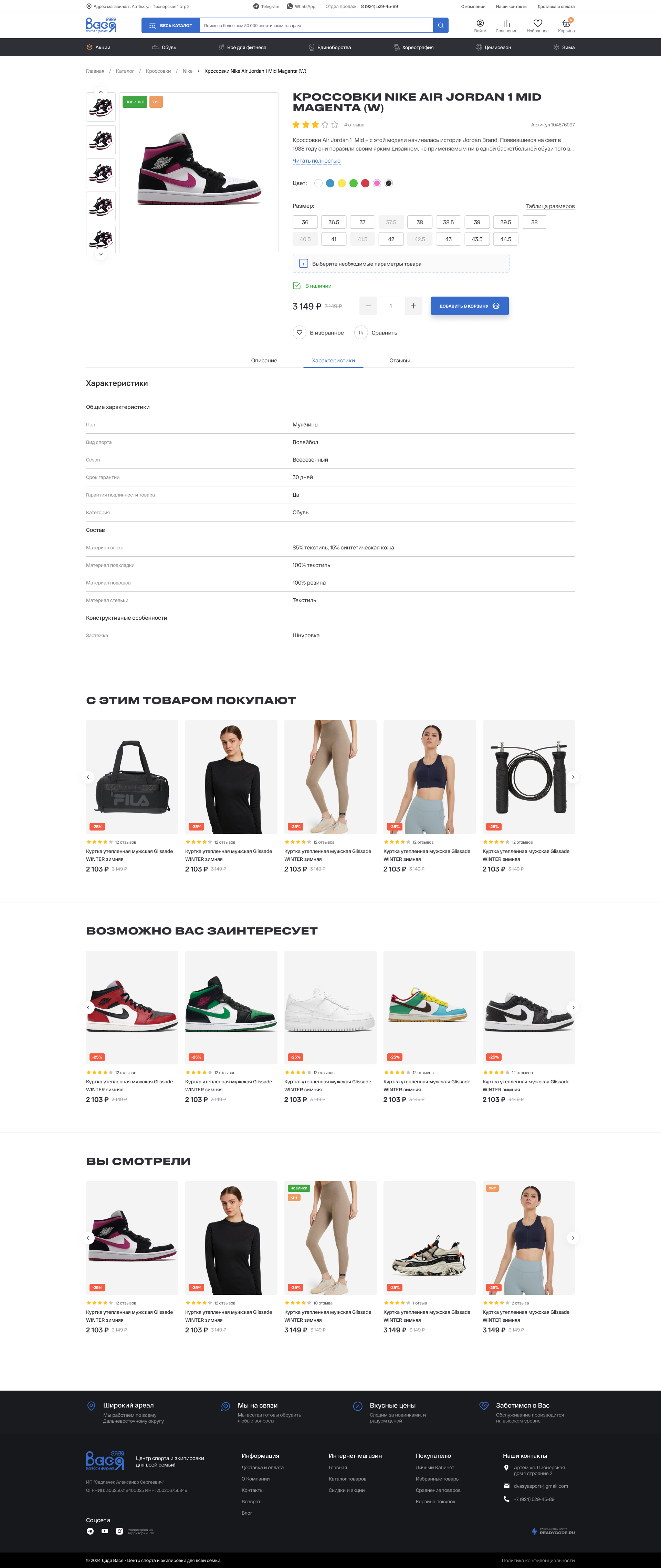Add product to favorites with heart button
Viewport: 661px width, 1568px height.
coord(299,332)
